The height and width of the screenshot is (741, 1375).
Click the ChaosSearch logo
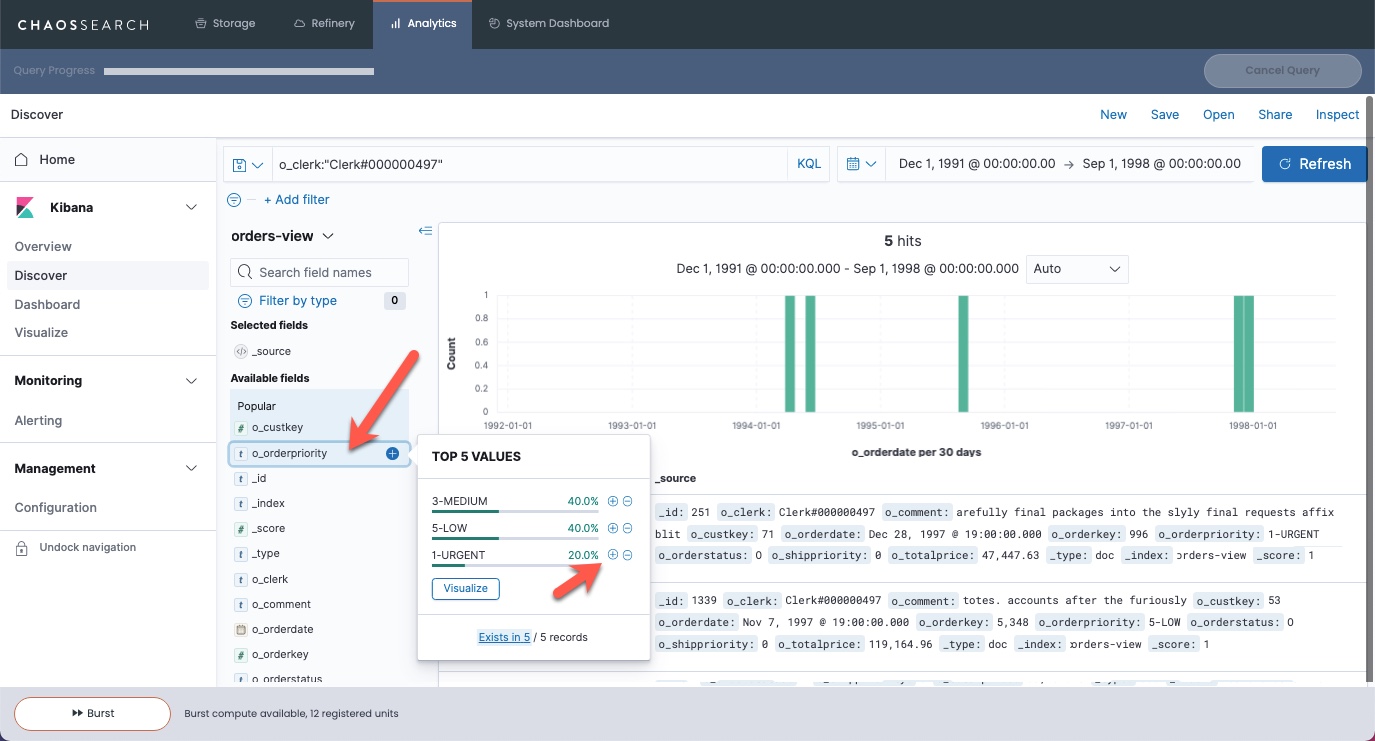(83, 24)
